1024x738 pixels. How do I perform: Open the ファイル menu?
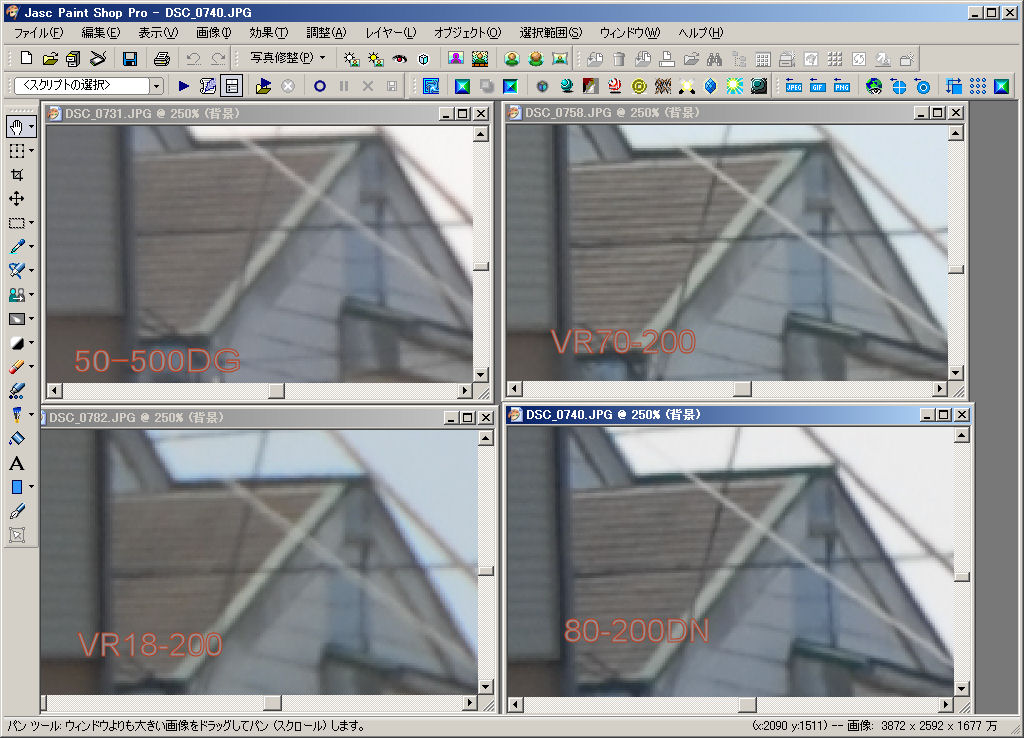39,33
